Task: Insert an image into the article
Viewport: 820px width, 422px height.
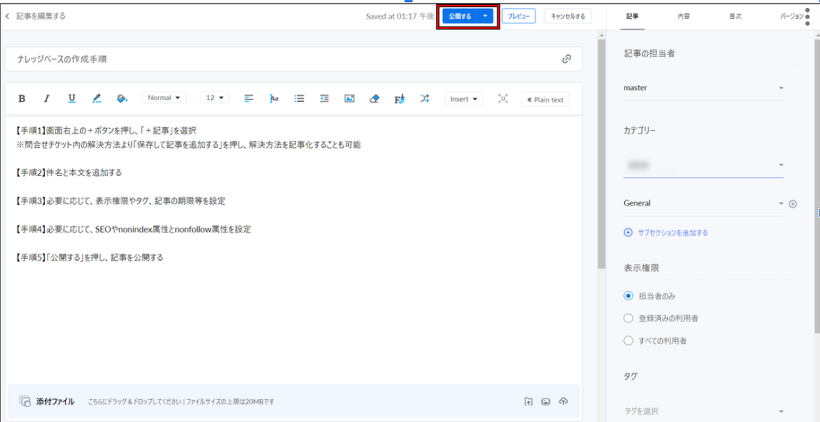Action: (349, 99)
